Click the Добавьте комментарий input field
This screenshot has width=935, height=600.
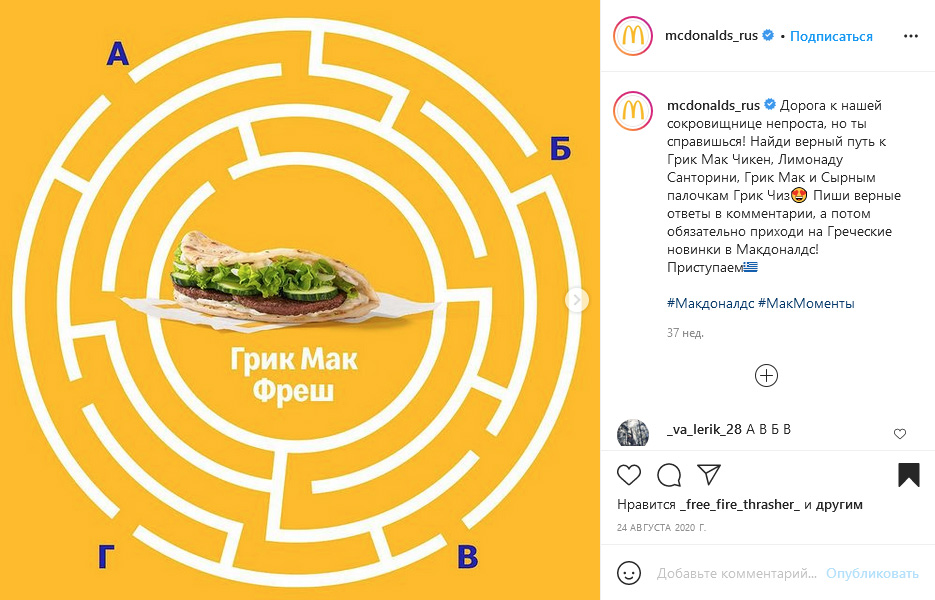pyautogui.click(x=737, y=574)
